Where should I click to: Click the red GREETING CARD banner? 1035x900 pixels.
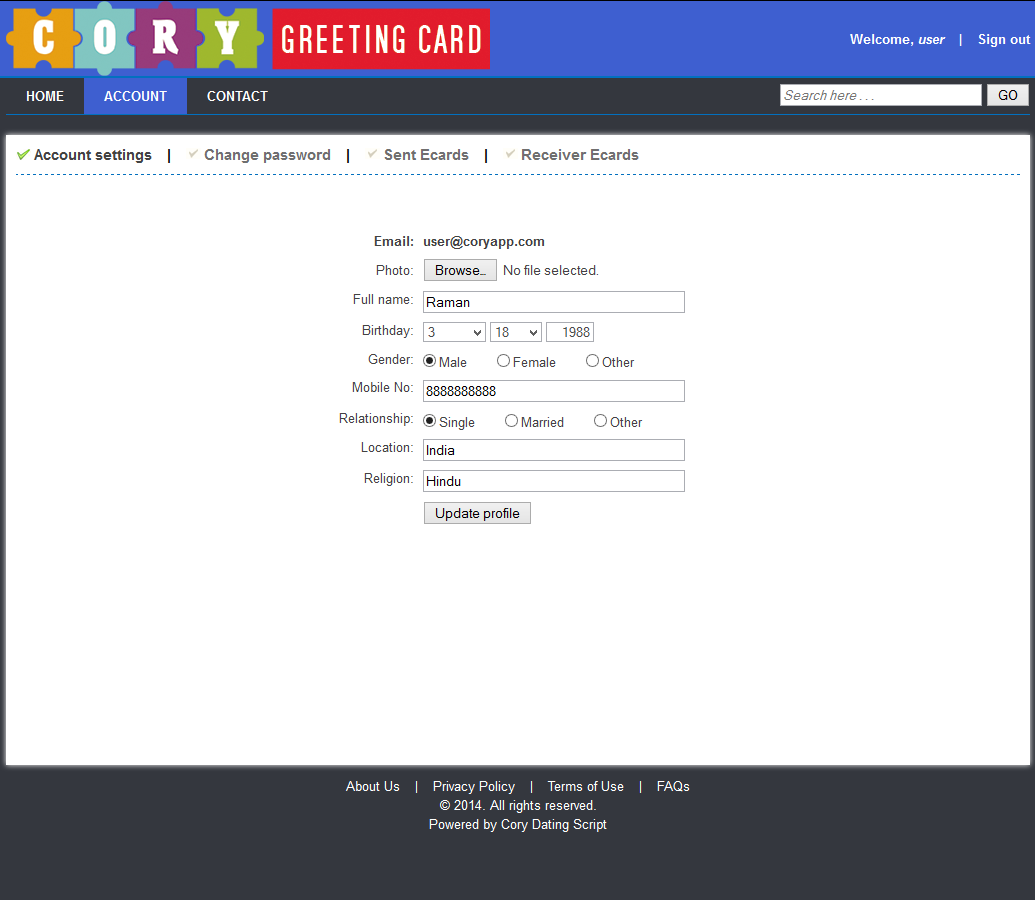(380, 38)
